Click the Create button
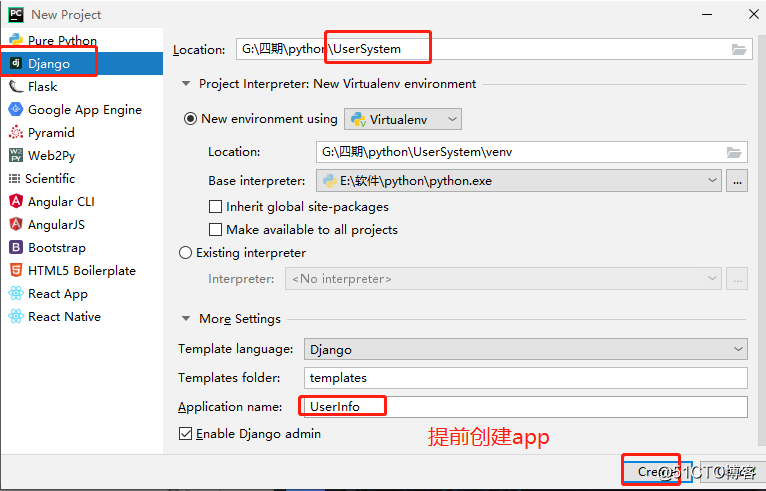Screen dimensions: 766x491 click(x=658, y=471)
